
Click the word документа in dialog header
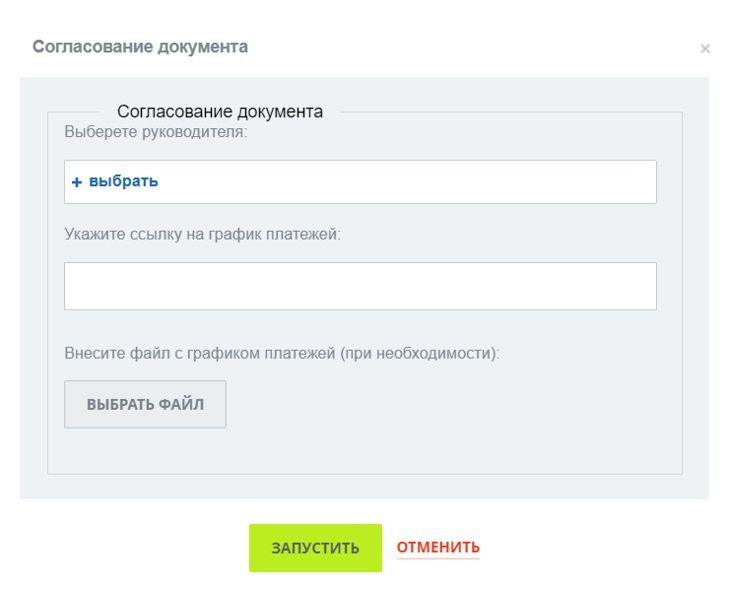tap(203, 47)
